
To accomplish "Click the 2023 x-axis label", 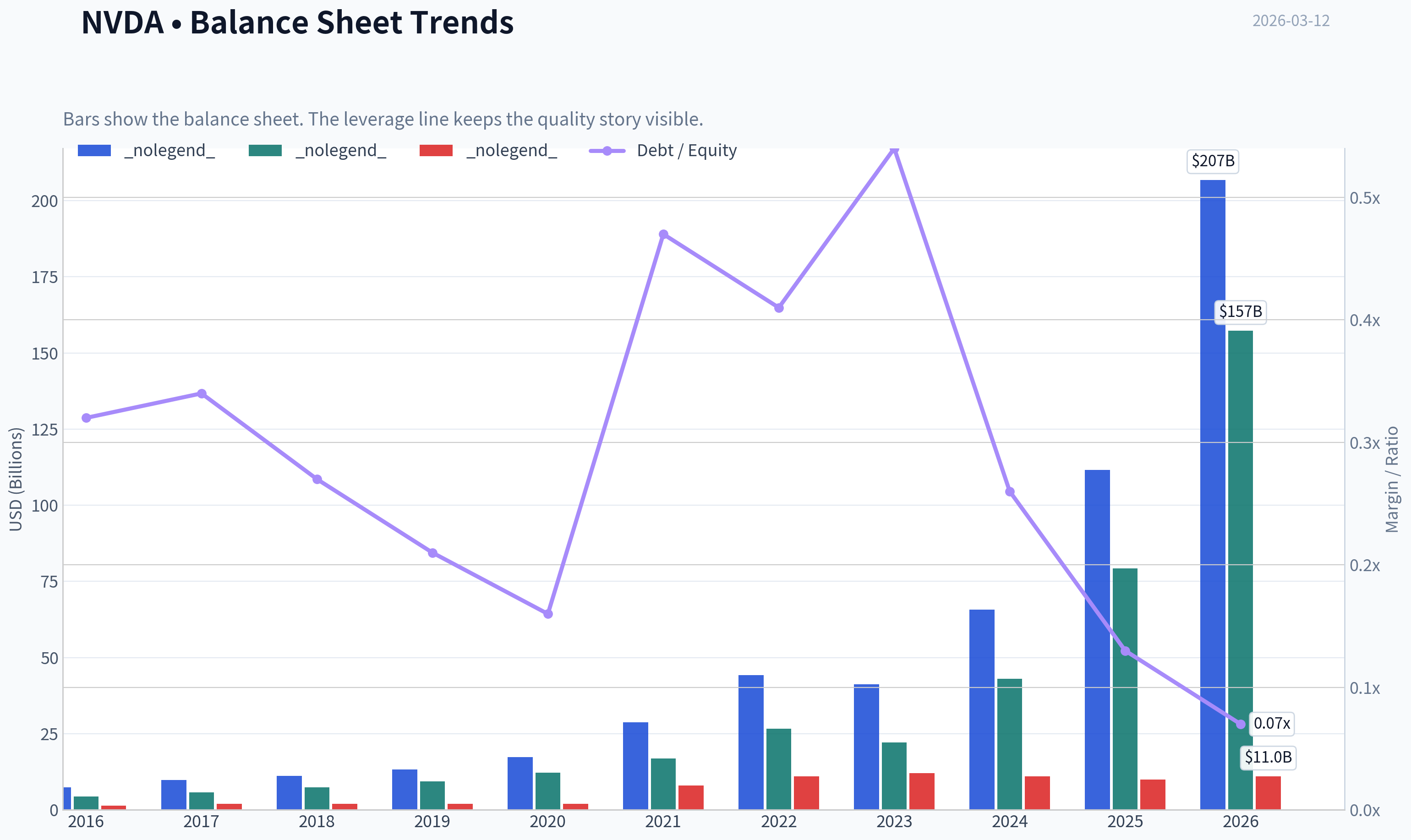I will click(894, 821).
